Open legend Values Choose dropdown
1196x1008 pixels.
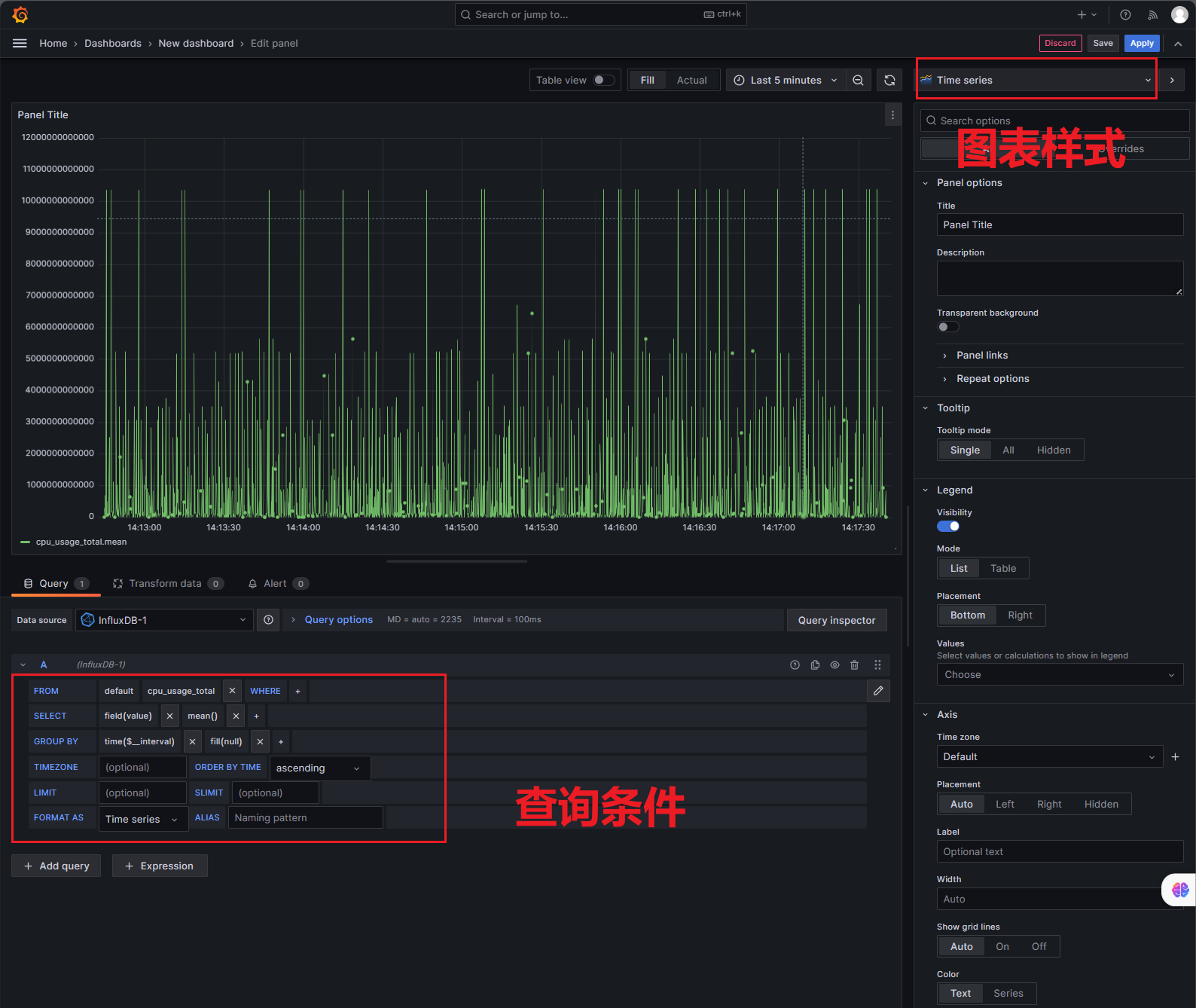(1060, 674)
